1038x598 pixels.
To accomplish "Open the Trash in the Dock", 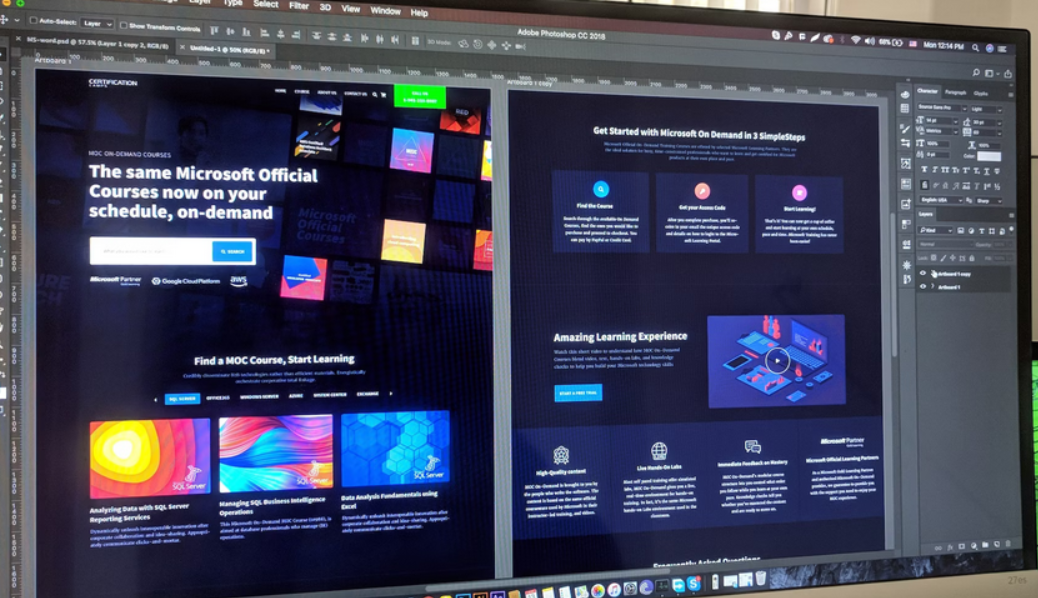I will 761,579.
